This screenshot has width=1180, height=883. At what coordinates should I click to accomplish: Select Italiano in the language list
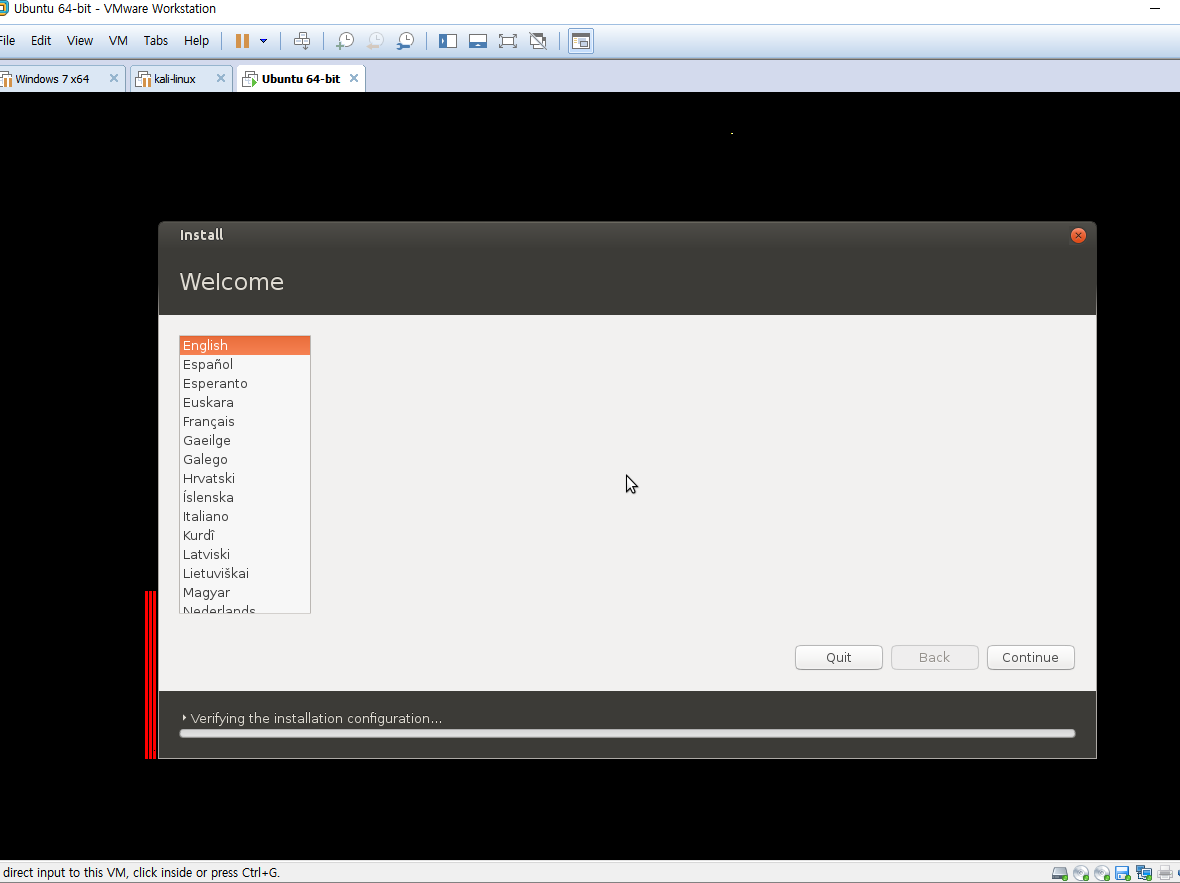pos(245,516)
